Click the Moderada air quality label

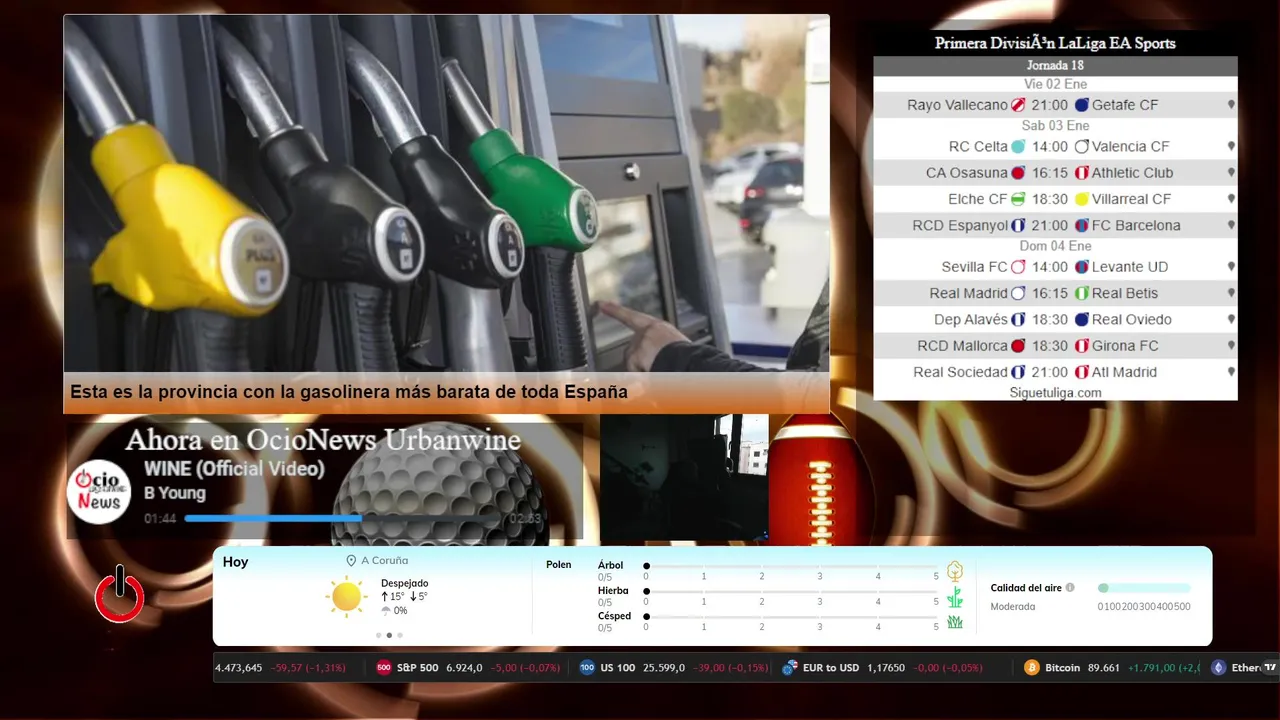coord(1013,606)
